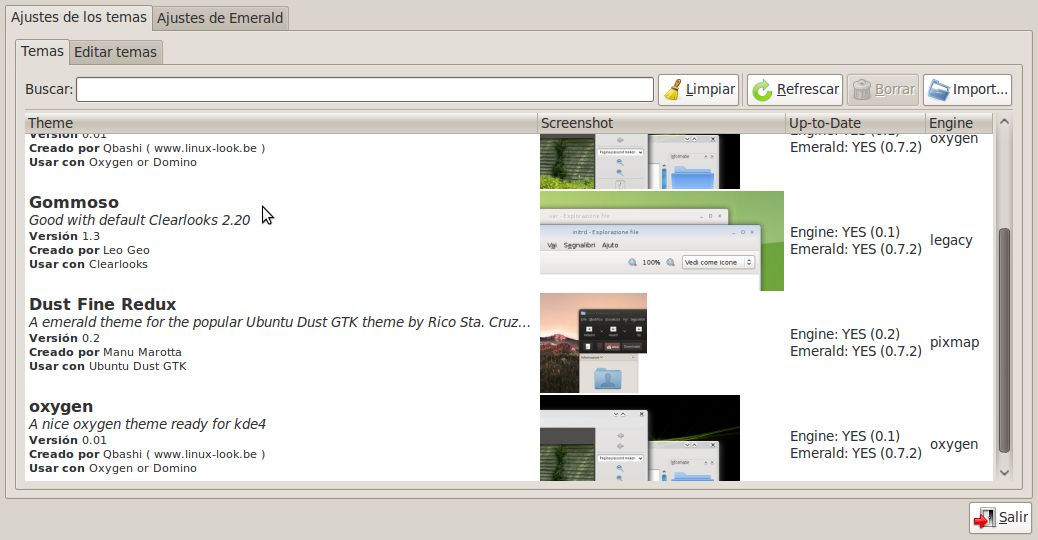Click the Refrescar button label
The height and width of the screenshot is (540, 1038).
pyautogui.click(x=808, y=89)
